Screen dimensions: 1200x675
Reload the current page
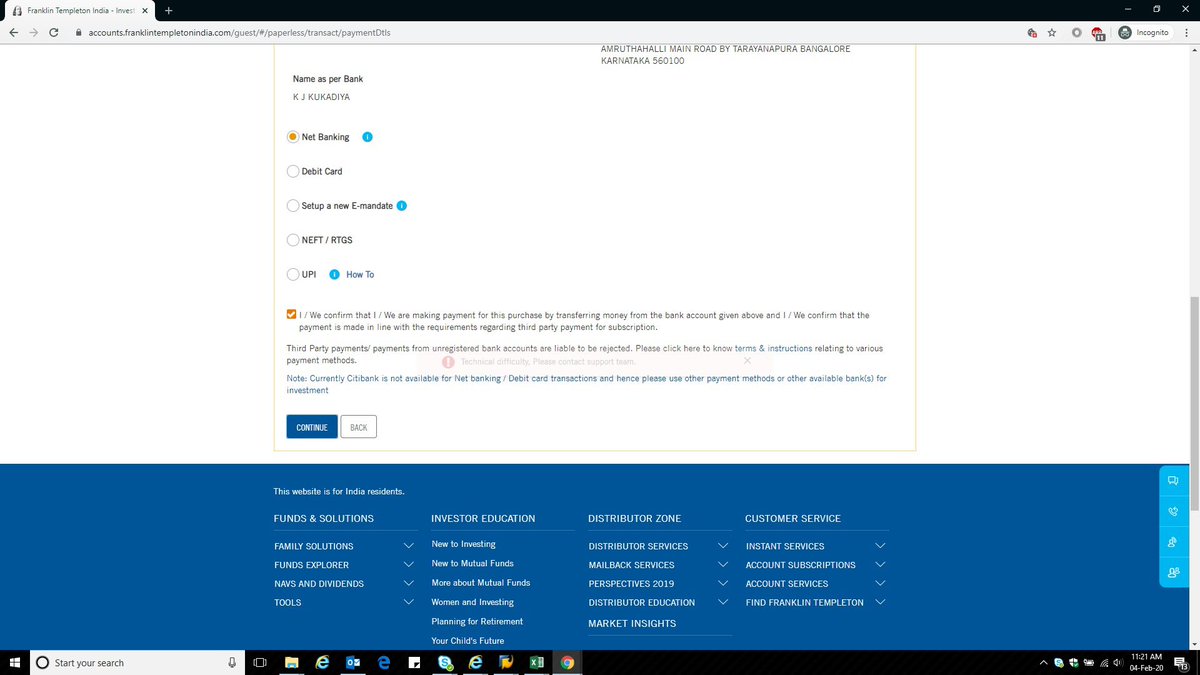click(52, 32)
